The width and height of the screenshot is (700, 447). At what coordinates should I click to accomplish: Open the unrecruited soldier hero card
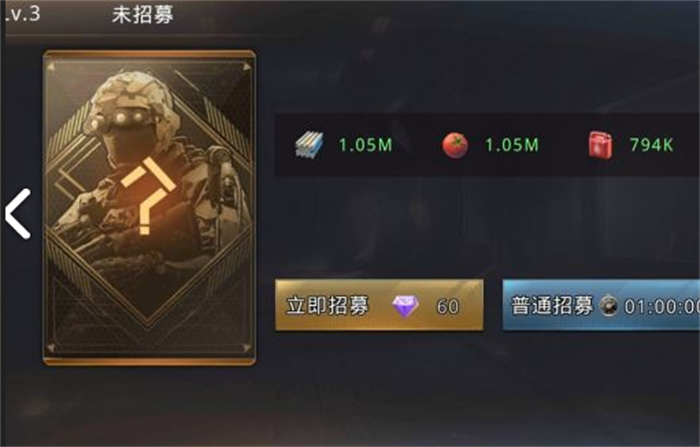(x=150, y=208)
